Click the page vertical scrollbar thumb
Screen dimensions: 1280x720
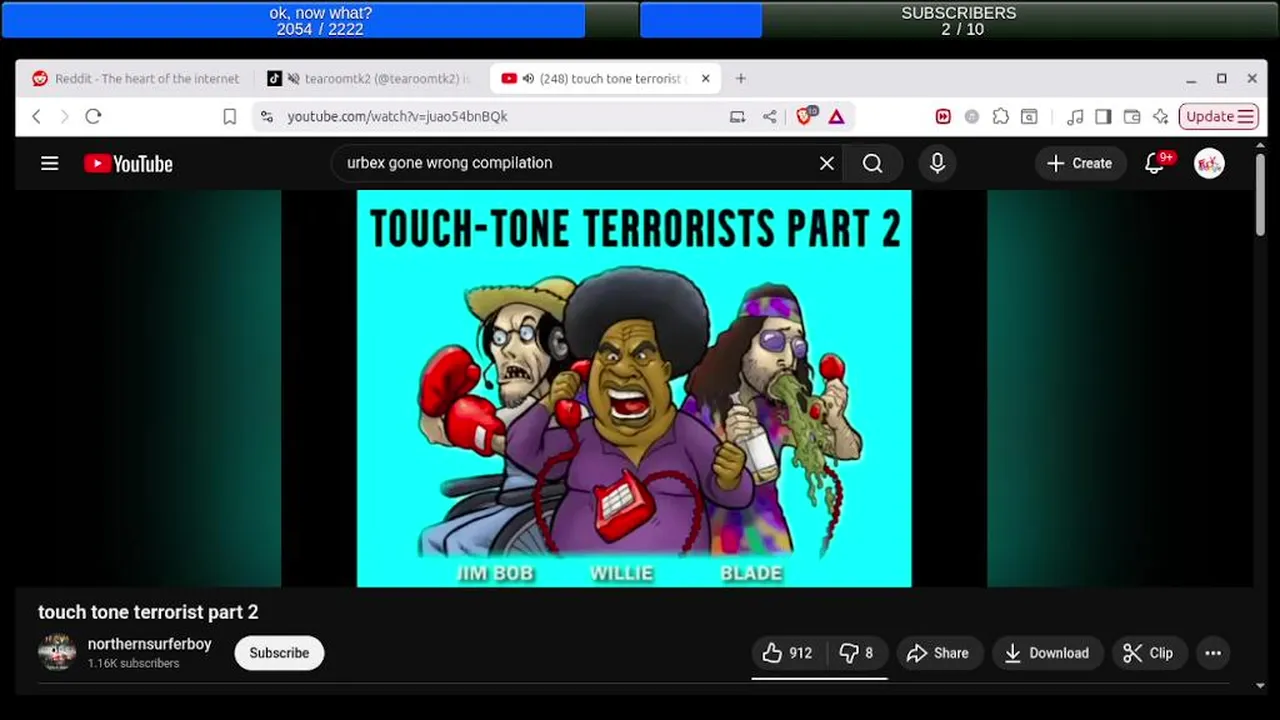click(x=1260, y=194)
